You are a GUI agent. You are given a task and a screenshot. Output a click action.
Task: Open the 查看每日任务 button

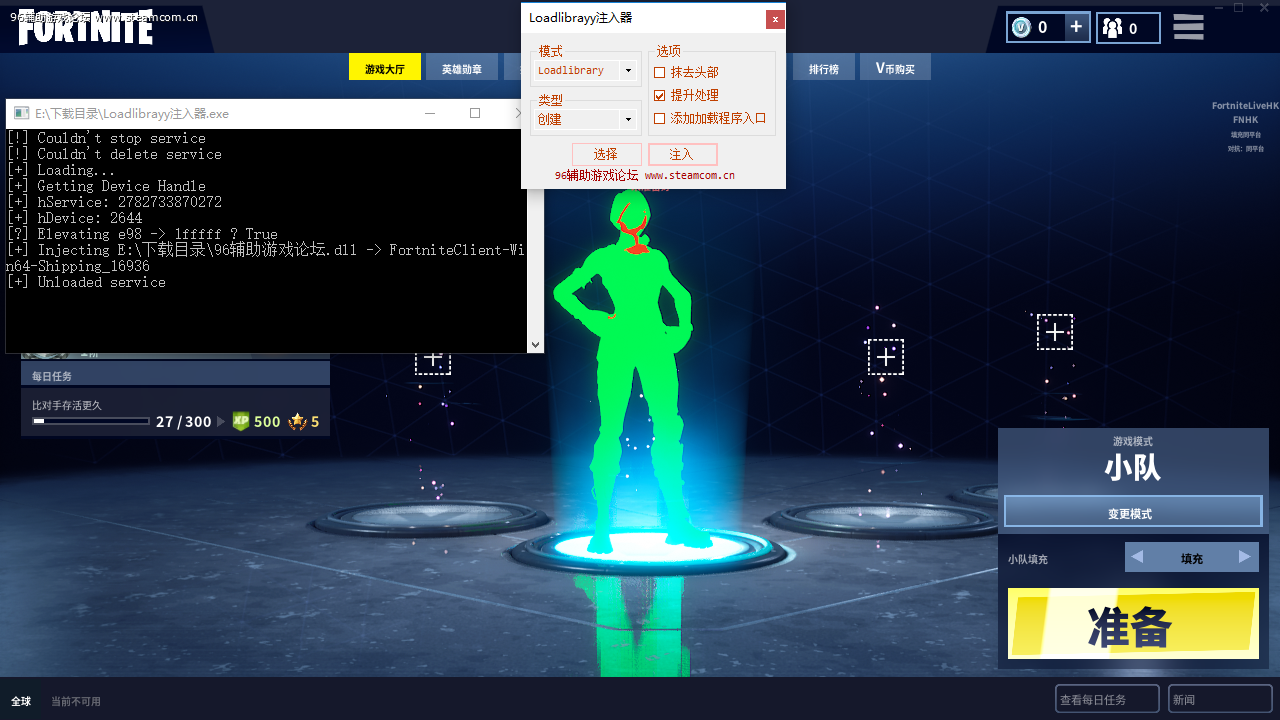[1107, 699]
